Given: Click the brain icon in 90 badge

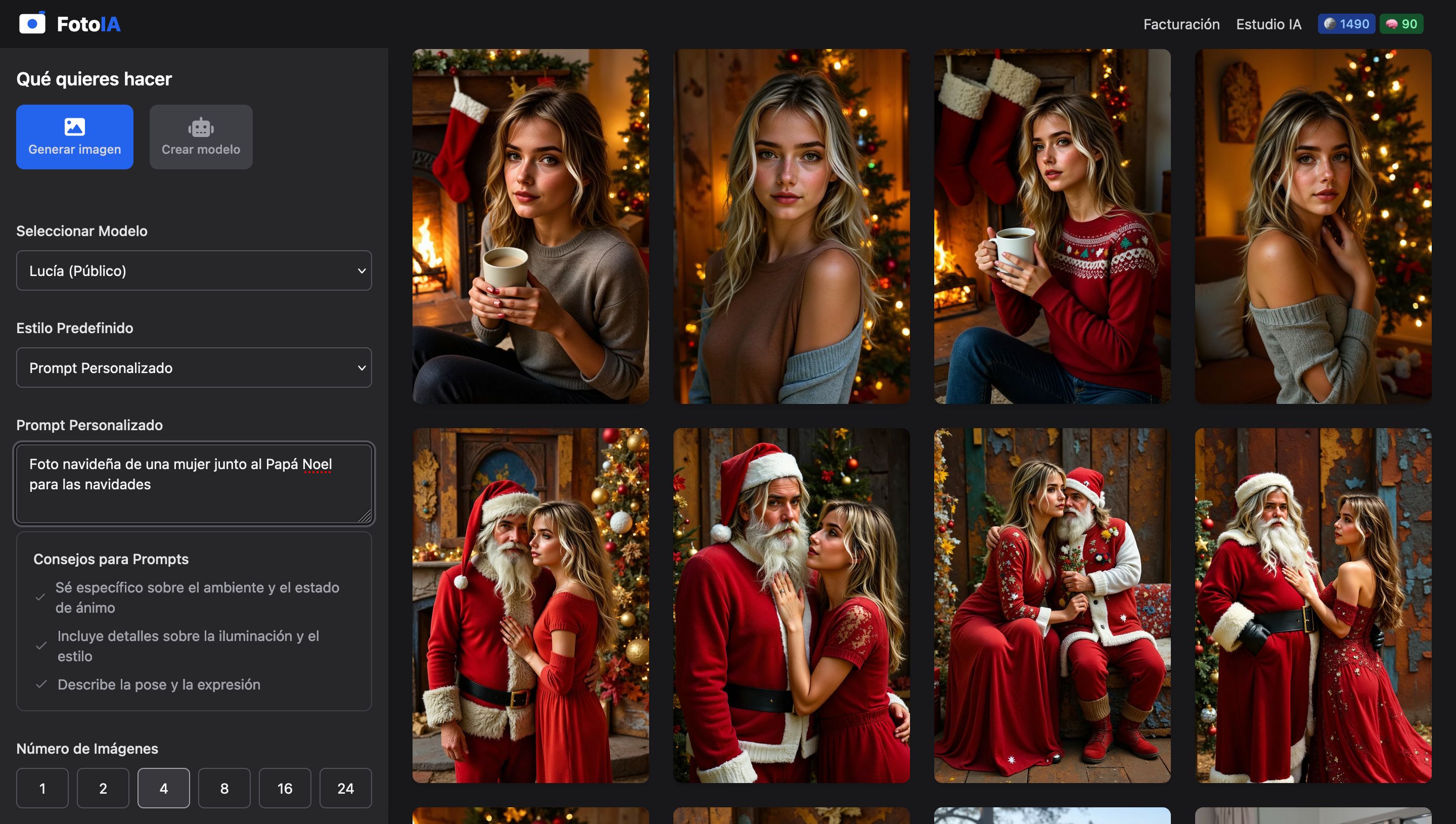Looking at the screenshot, I should 1391,24.
